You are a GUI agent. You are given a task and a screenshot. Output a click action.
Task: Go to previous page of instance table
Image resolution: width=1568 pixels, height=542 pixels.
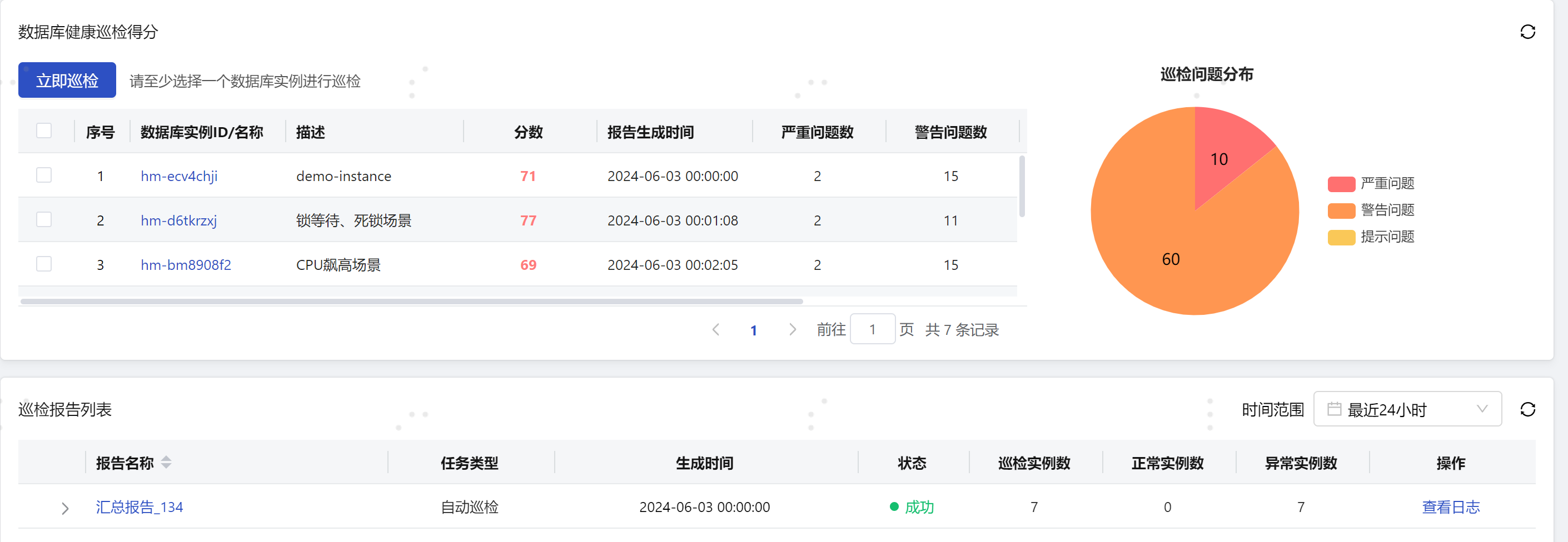716,329
